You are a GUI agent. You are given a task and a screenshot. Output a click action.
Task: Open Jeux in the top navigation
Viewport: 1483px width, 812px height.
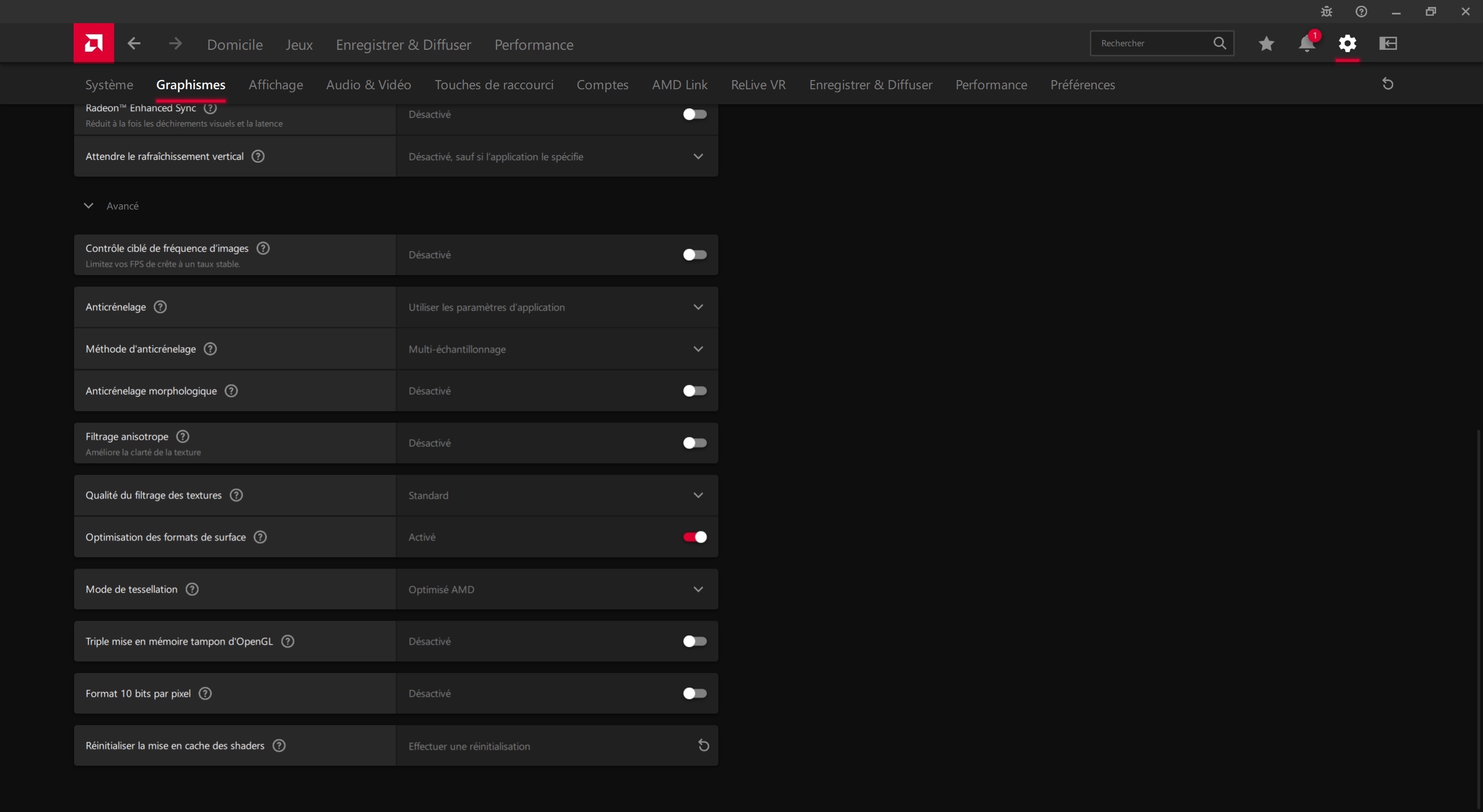[x=299, y=45]
